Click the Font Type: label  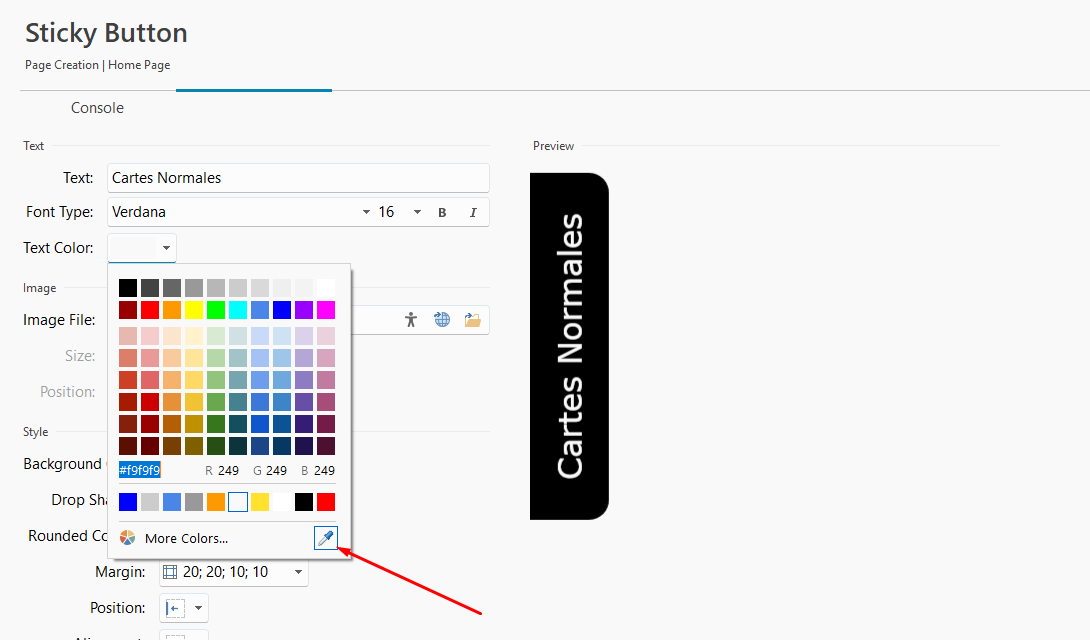pyautogui.click(x=60, y=212)
